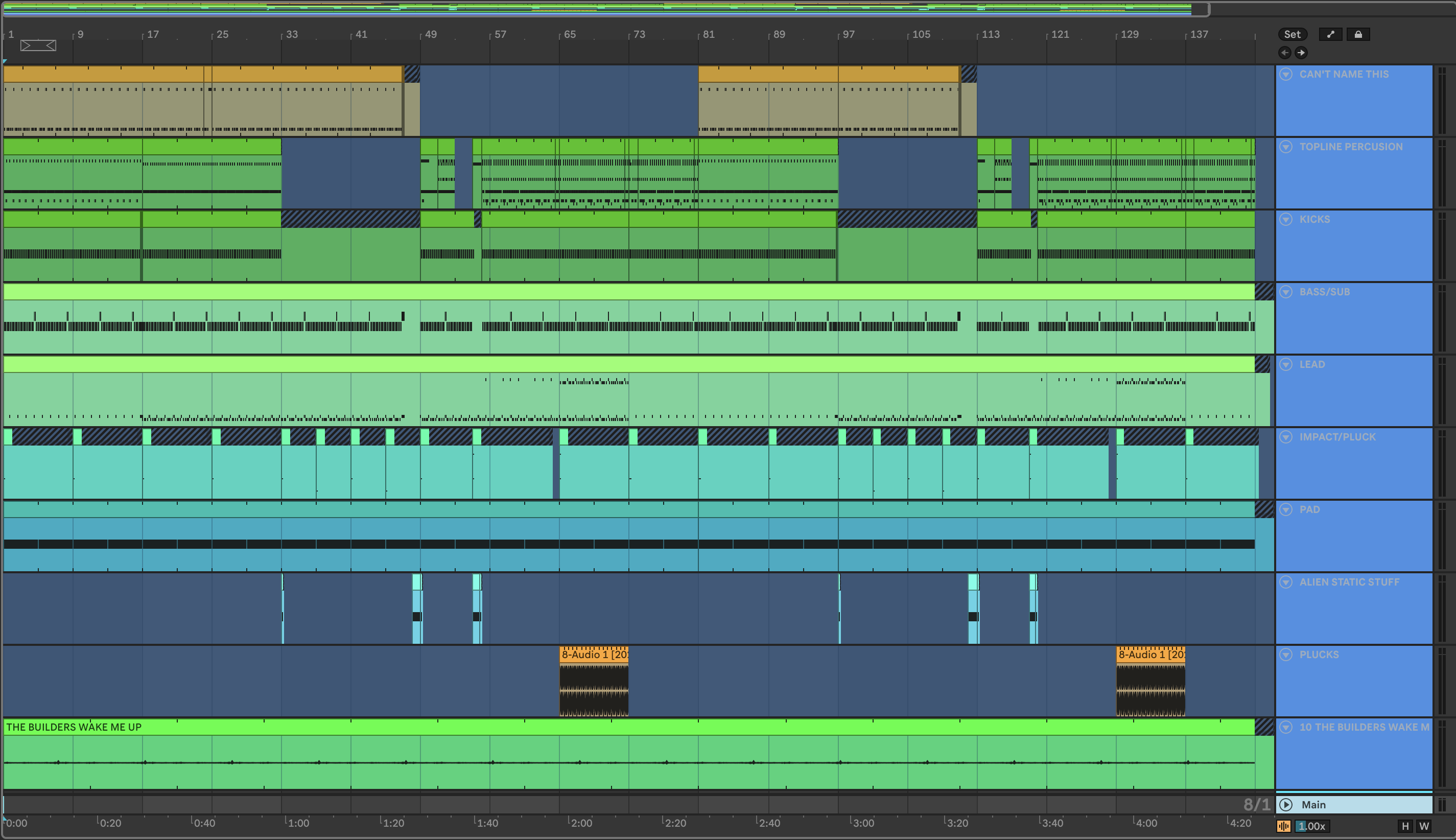The image size is (1456, 840).
Task: Fold the BASS/SUB track toggle
Action: (x=1286, y=292)
